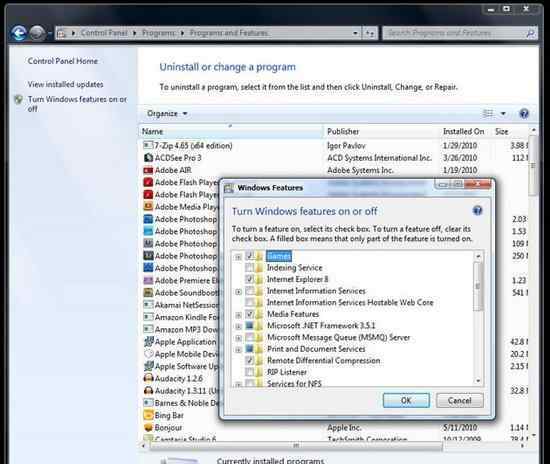550x464 pixels.
Task: Open View installed updates link
Action: pyautogui.click(x=66, y=85)
